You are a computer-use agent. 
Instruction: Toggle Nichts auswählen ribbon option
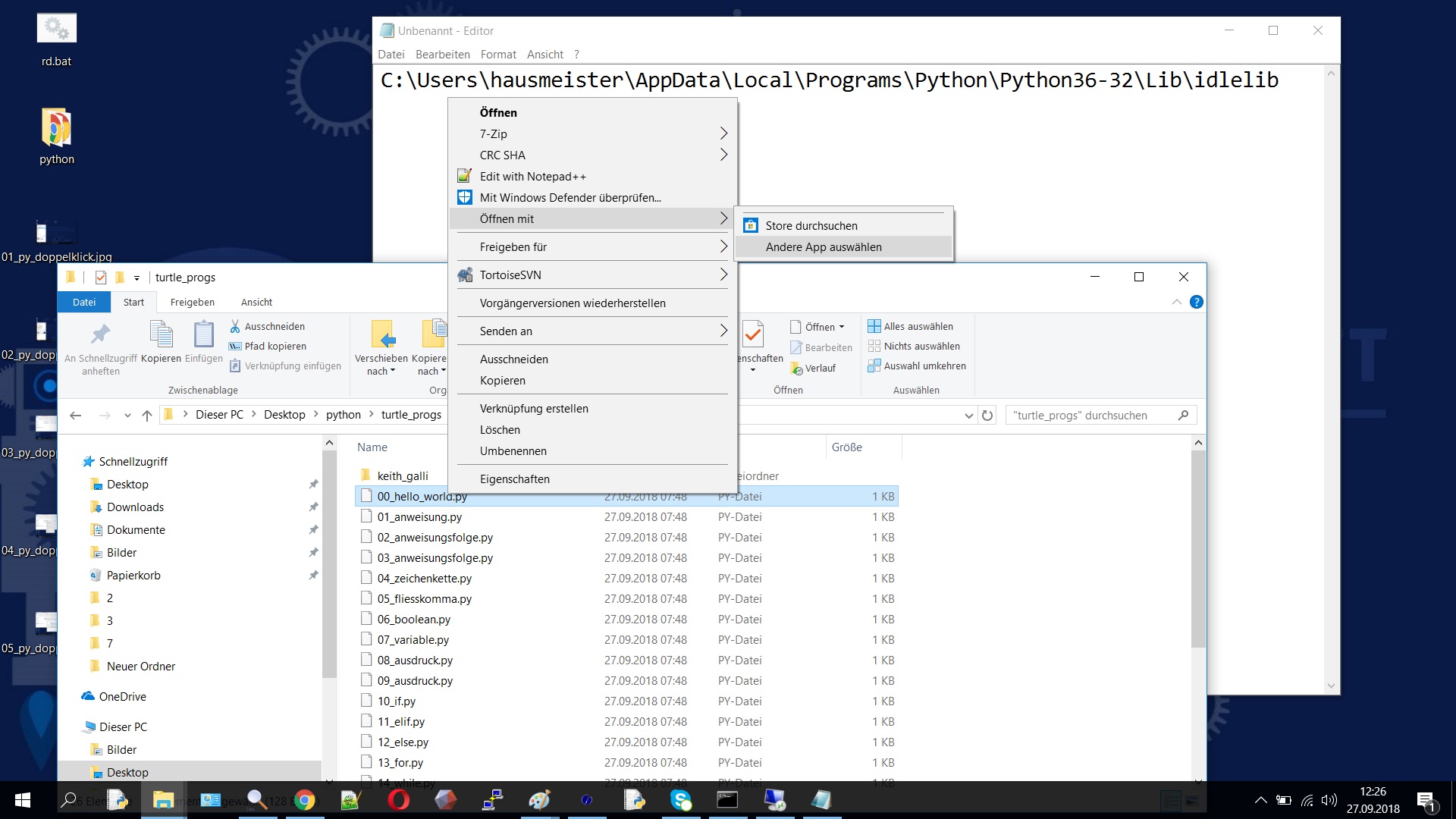pos(920,345)
